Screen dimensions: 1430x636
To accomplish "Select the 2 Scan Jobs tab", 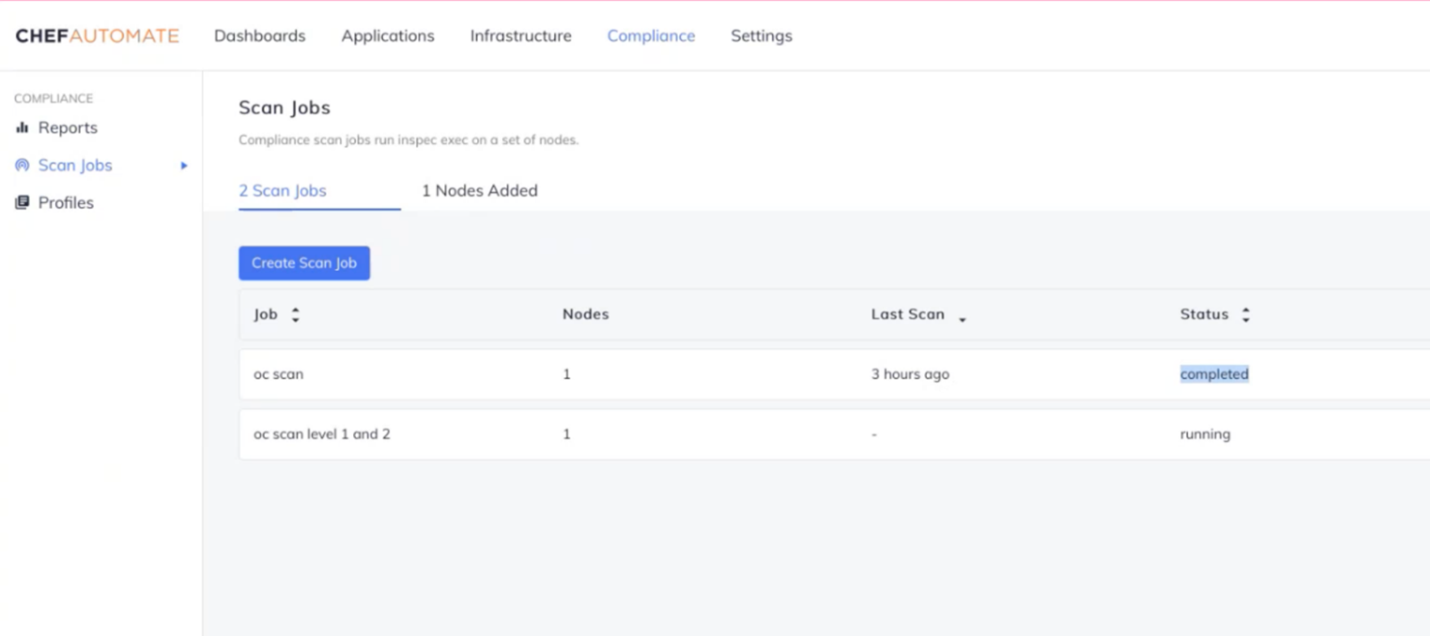I will point(283,190).
